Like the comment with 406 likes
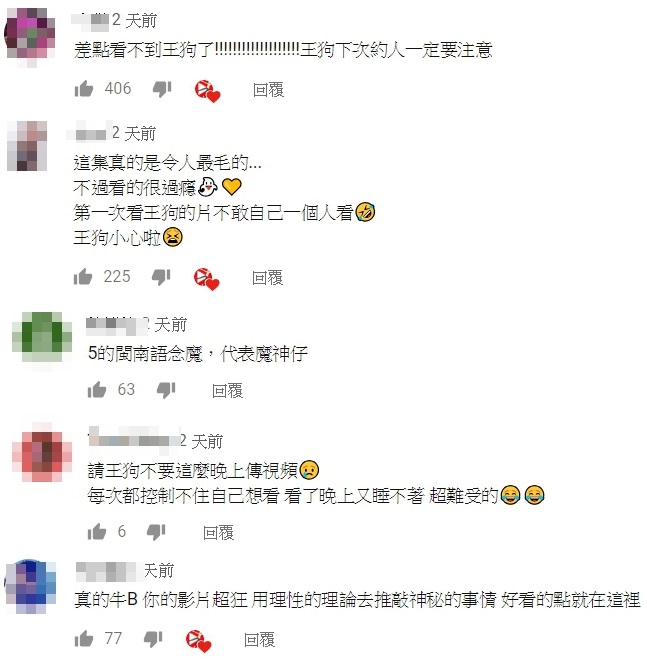The image size is (647, 667). click(x=83, y=89)
